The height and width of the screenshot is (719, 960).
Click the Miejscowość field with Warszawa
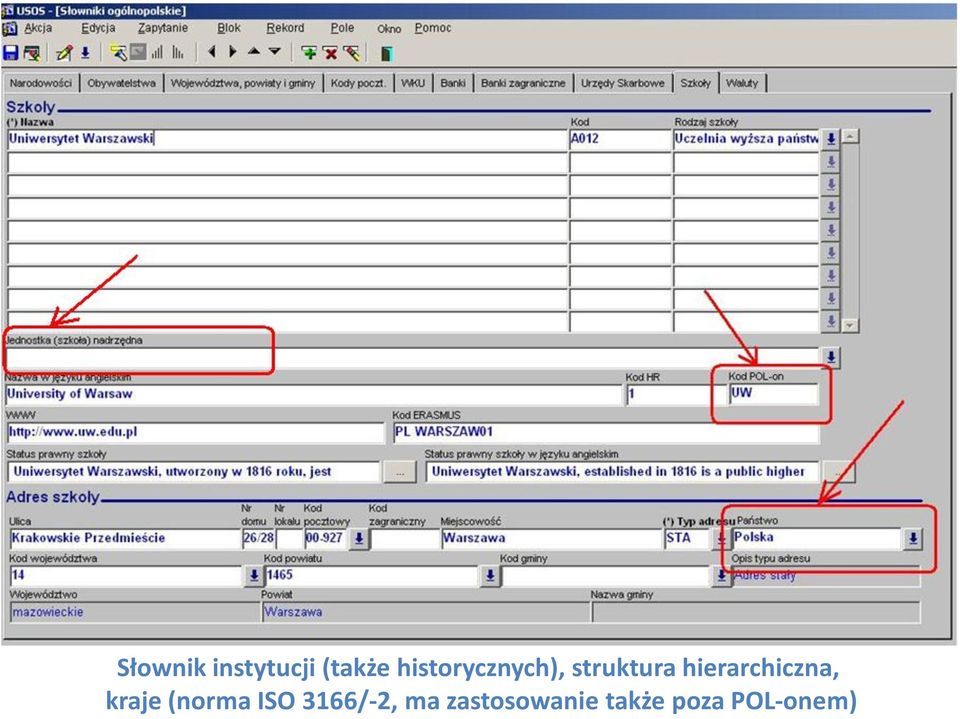coord(550,539)
